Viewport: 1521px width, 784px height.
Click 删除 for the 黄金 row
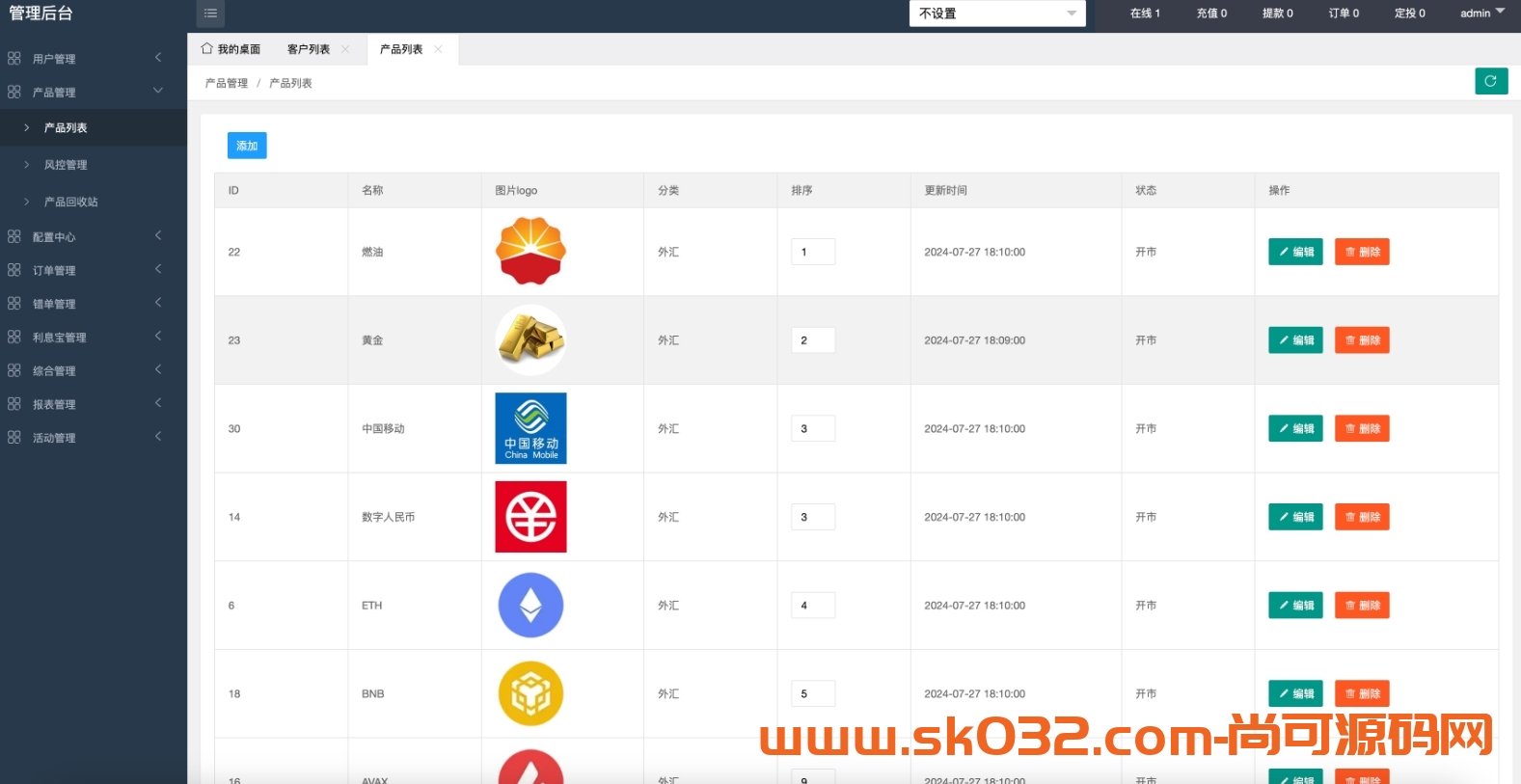pyautogui.click(x=1362, y=340)
